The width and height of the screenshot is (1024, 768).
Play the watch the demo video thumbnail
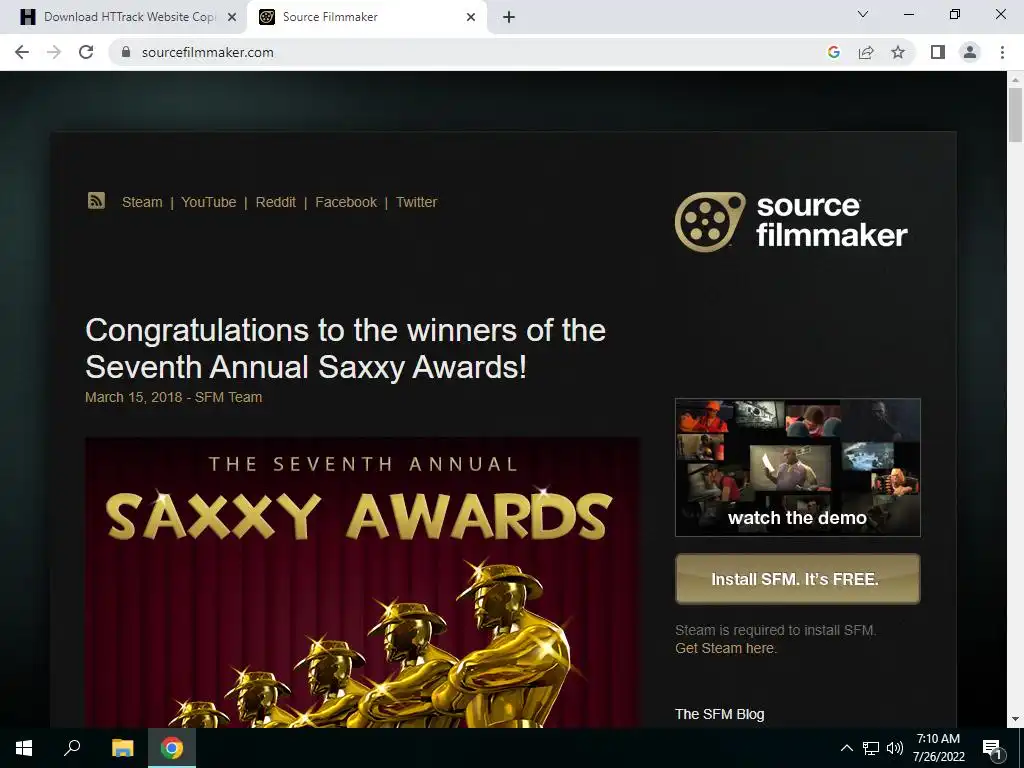click(797, 468)
